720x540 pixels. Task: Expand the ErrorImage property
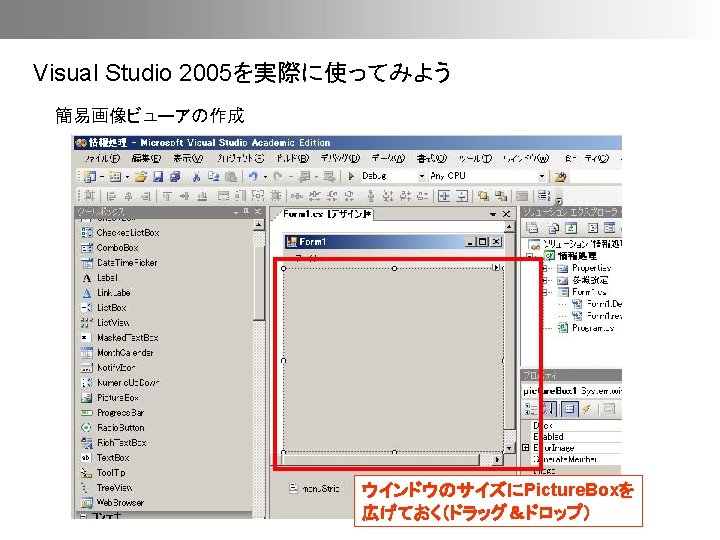click(526, 448)
